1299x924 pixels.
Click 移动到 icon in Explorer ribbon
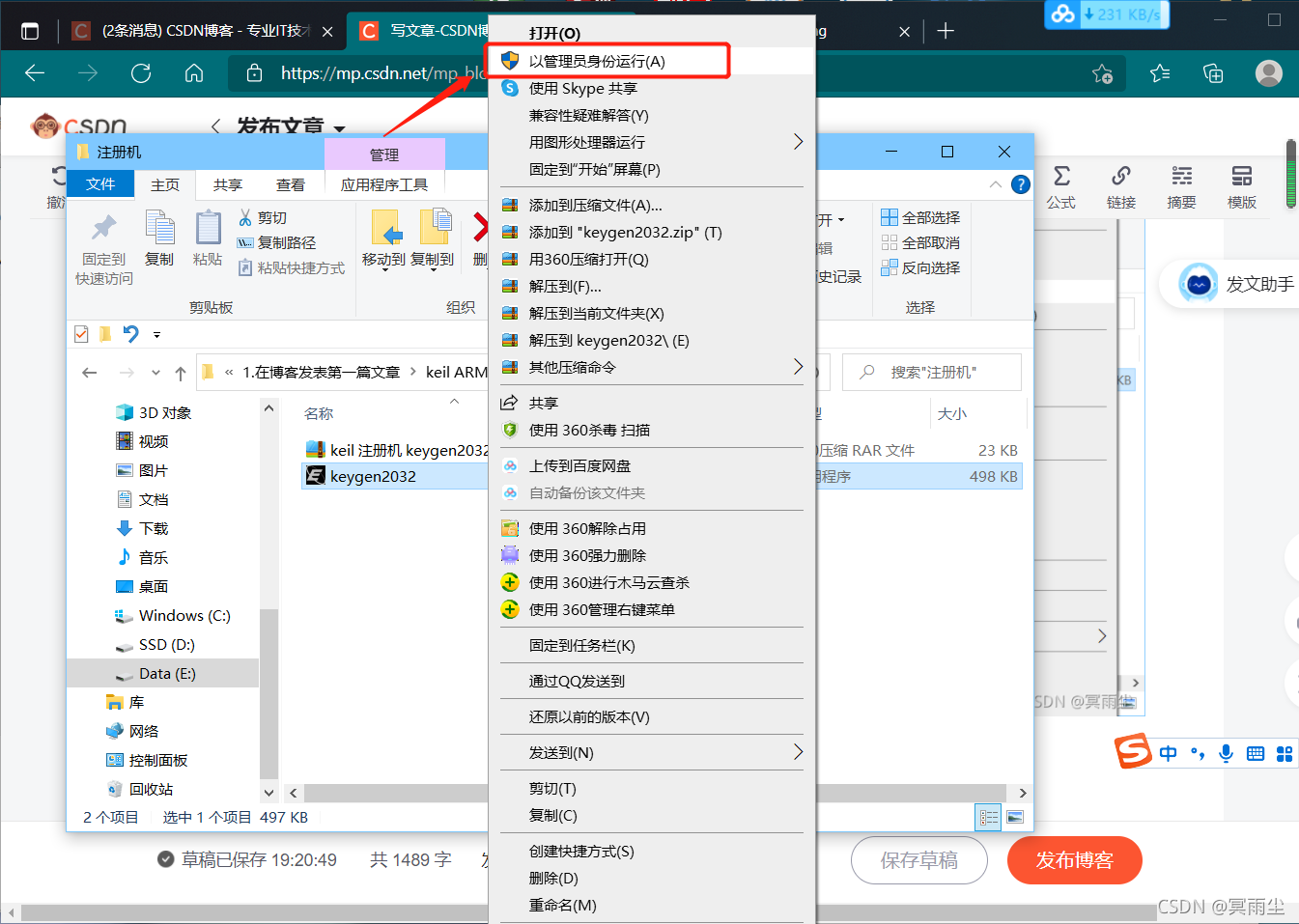[x=386, y=228]
